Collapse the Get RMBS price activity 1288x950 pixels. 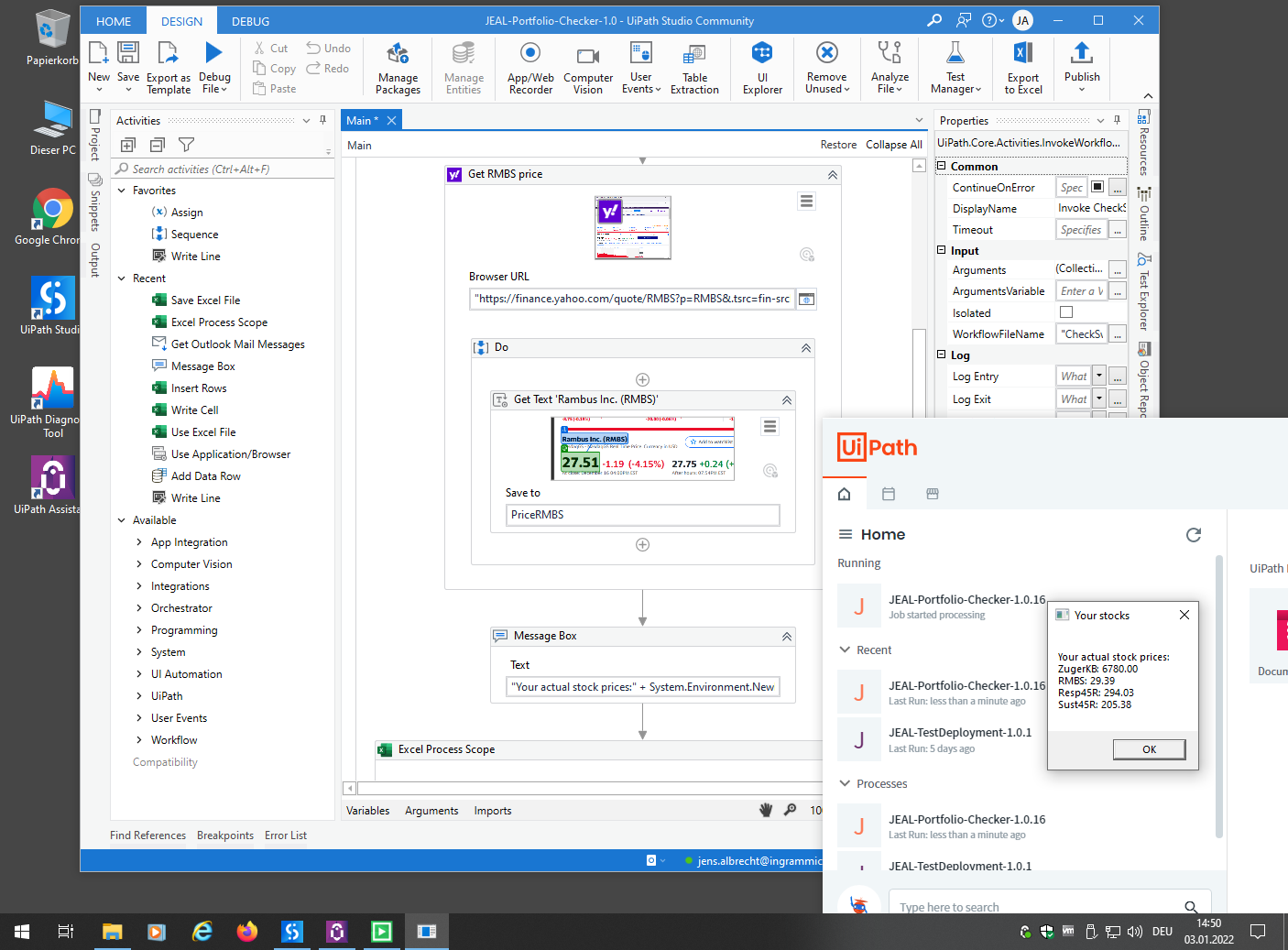(832, 174)
